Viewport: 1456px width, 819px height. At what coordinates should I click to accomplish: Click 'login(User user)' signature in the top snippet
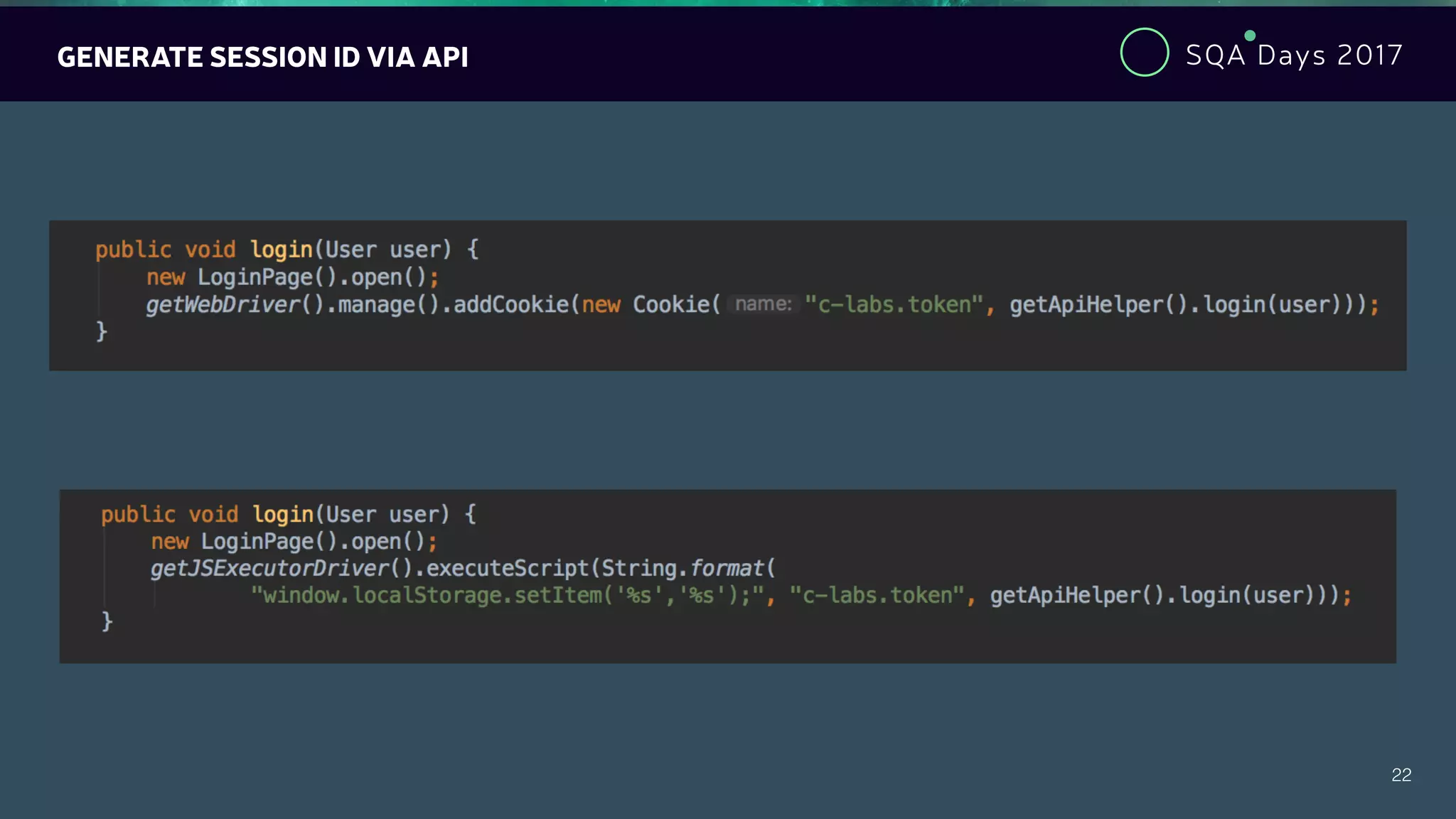pyautogui.click(x=350, y=250)
